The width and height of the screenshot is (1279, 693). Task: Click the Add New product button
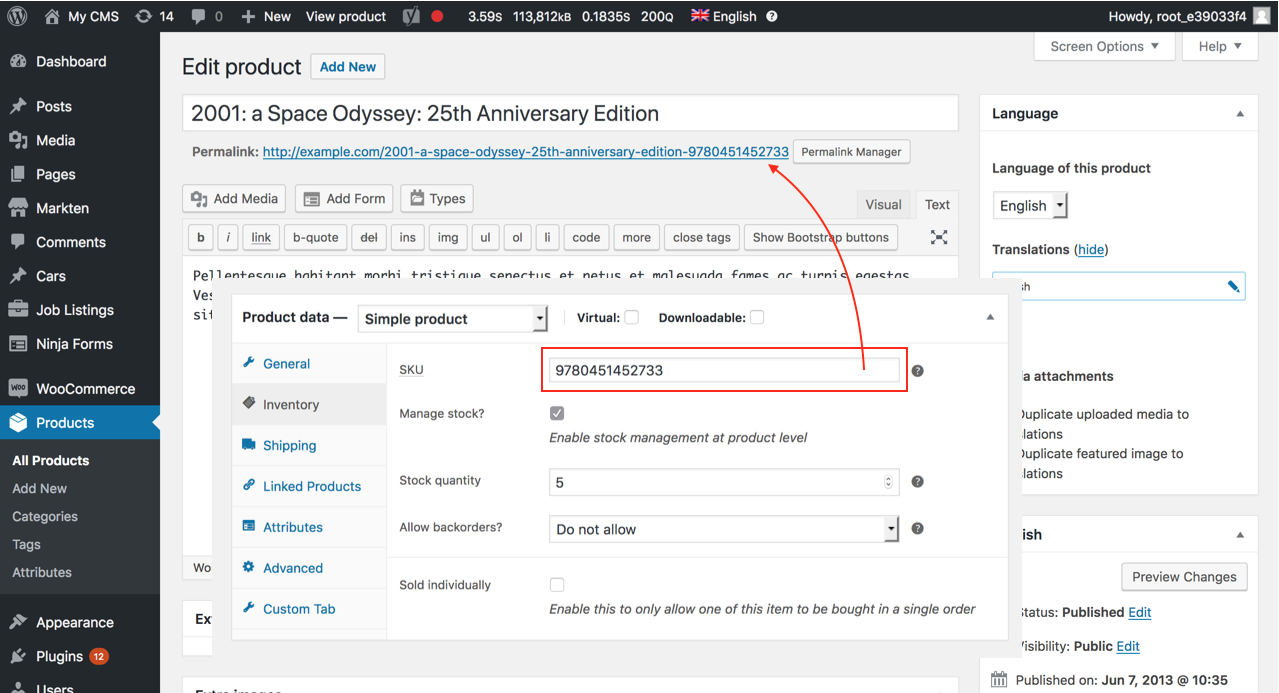(348, 67)
